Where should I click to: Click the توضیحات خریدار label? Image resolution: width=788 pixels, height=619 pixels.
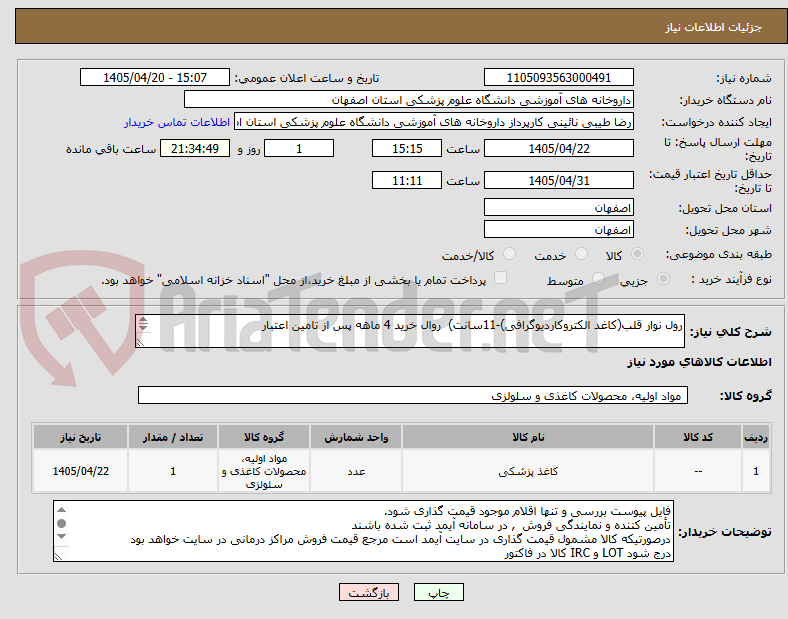point(725,532)
